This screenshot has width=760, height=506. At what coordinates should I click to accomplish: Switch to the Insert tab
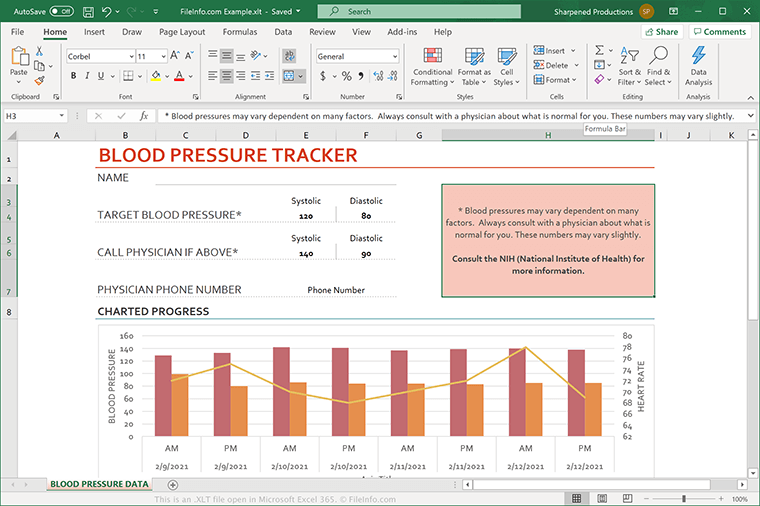pos(94,32)
